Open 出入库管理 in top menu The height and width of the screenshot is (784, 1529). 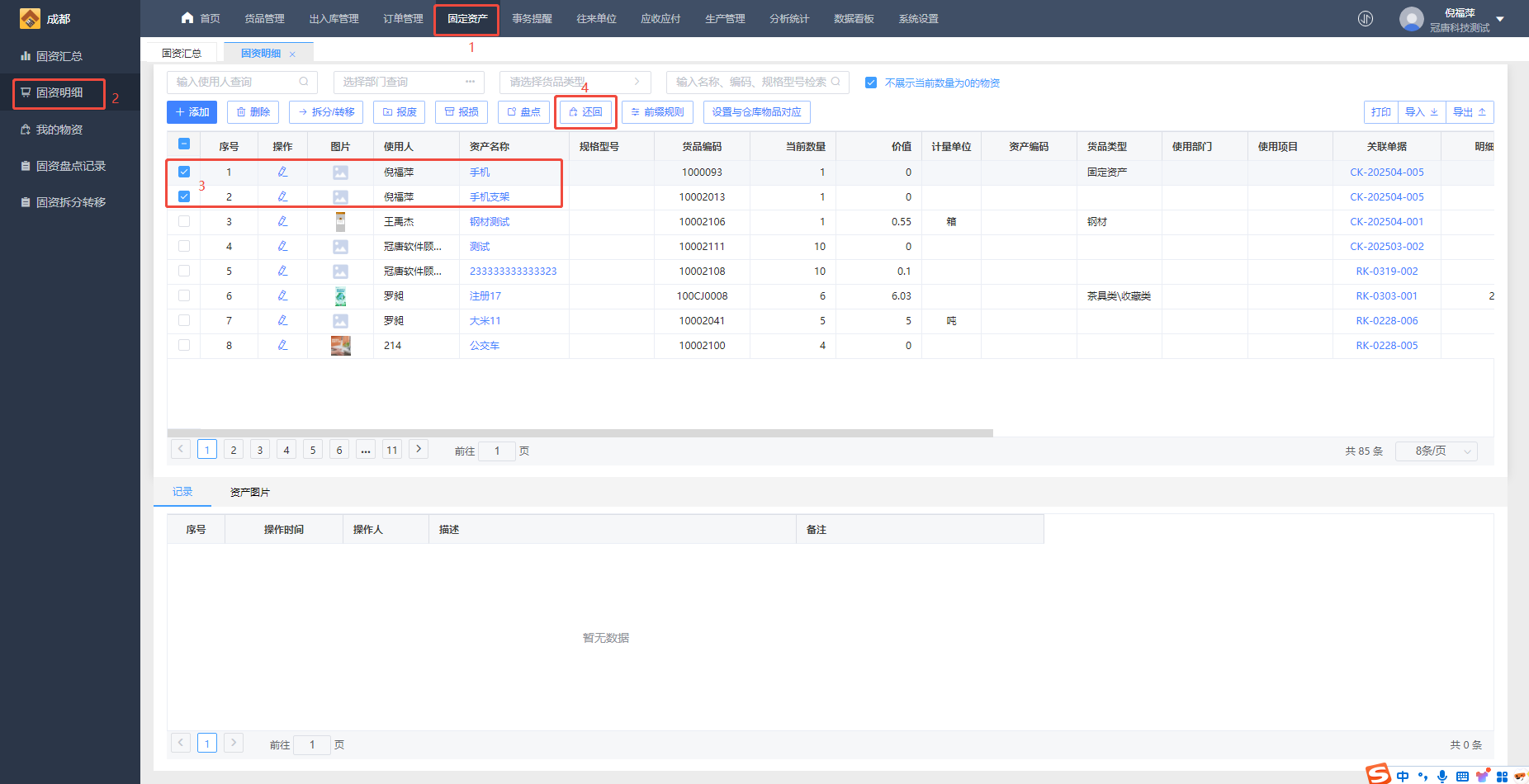[x=334, y=18]
